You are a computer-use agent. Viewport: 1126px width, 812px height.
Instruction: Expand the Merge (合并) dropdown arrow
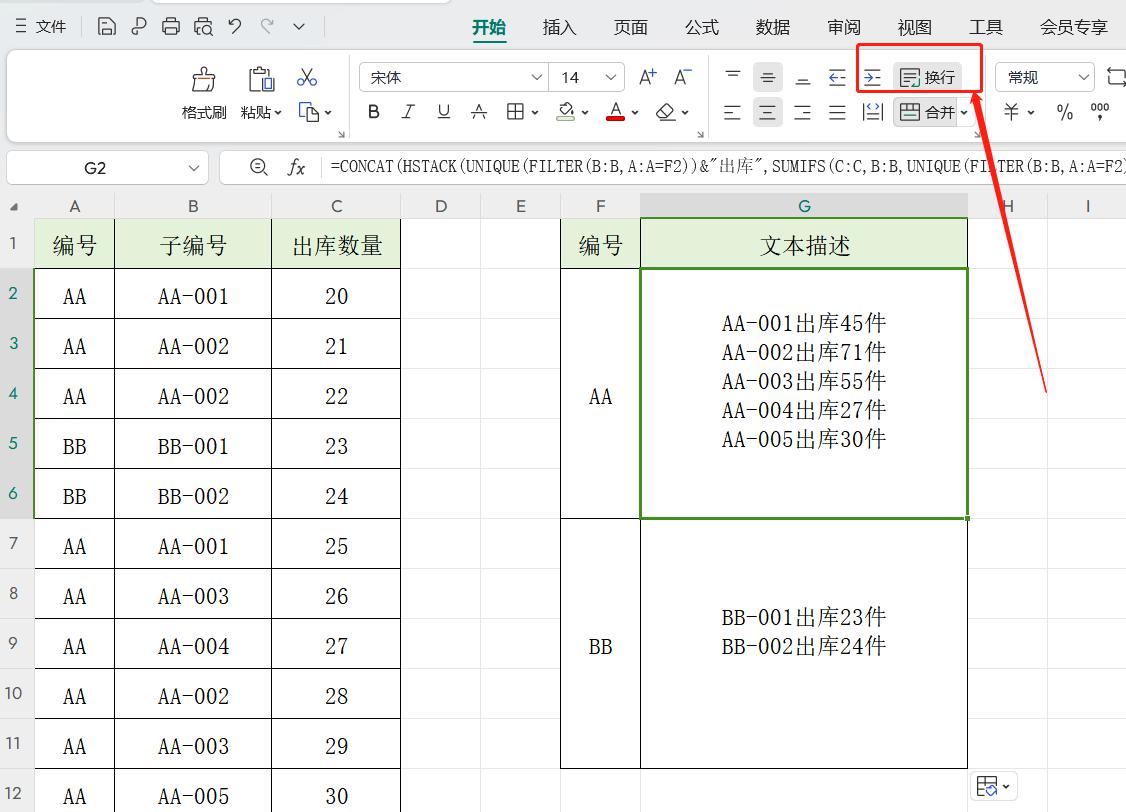click(x=964, y=112)
